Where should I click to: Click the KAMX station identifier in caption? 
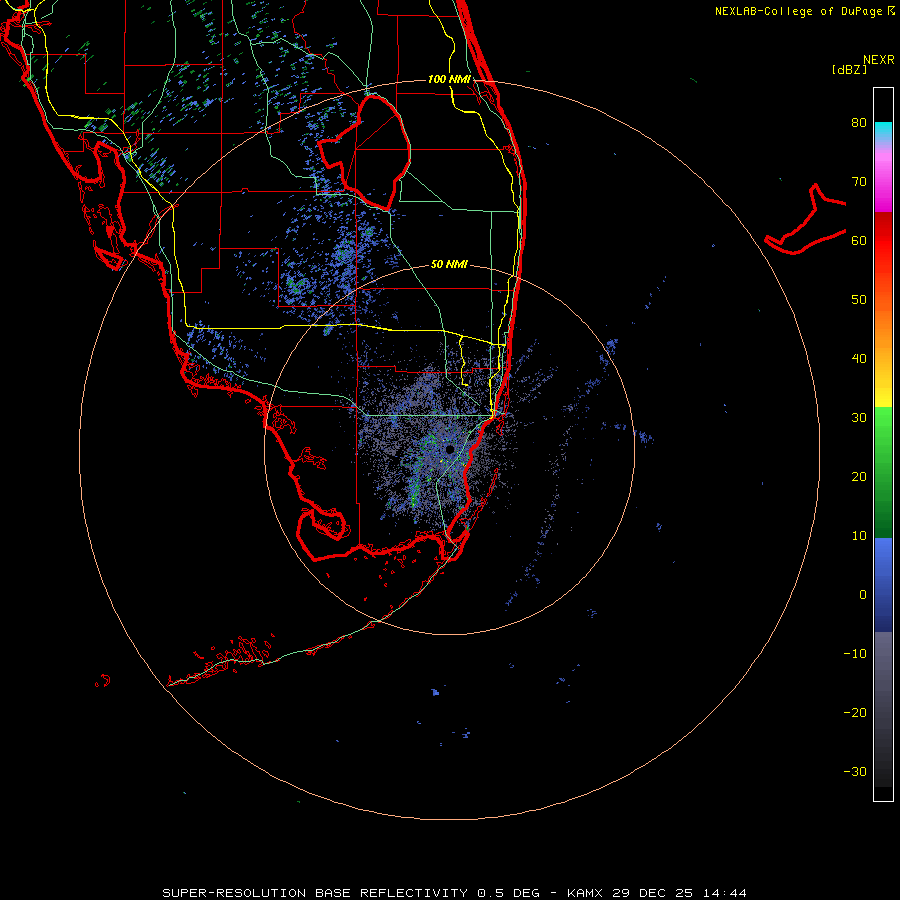point(585,893)
